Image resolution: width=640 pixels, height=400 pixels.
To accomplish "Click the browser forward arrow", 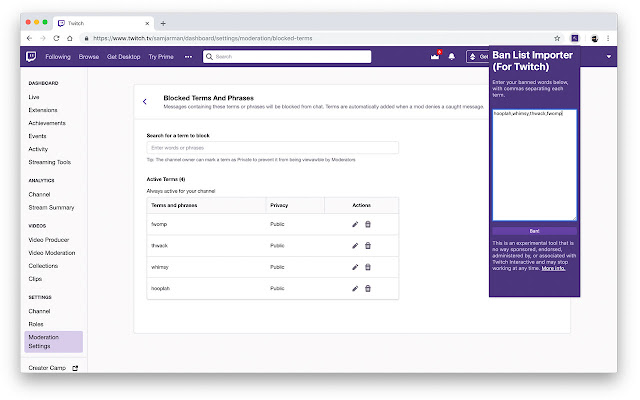I will coord(43,38).
